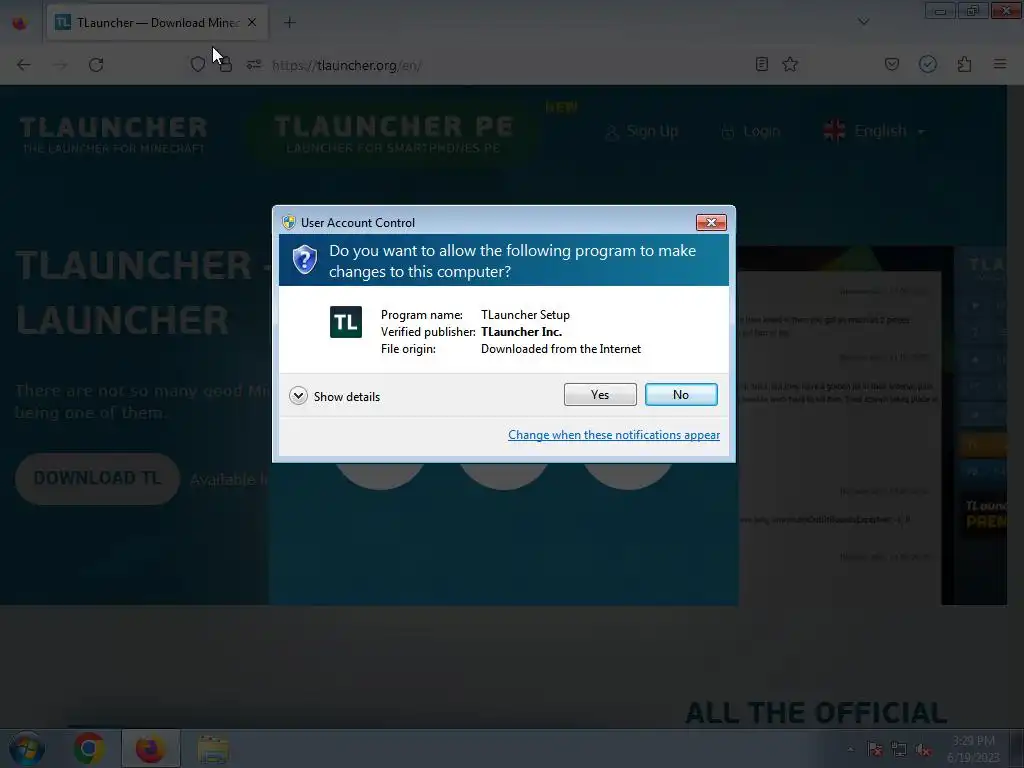Open the list all tabs dropdown arrow

[x=863, y=22]
